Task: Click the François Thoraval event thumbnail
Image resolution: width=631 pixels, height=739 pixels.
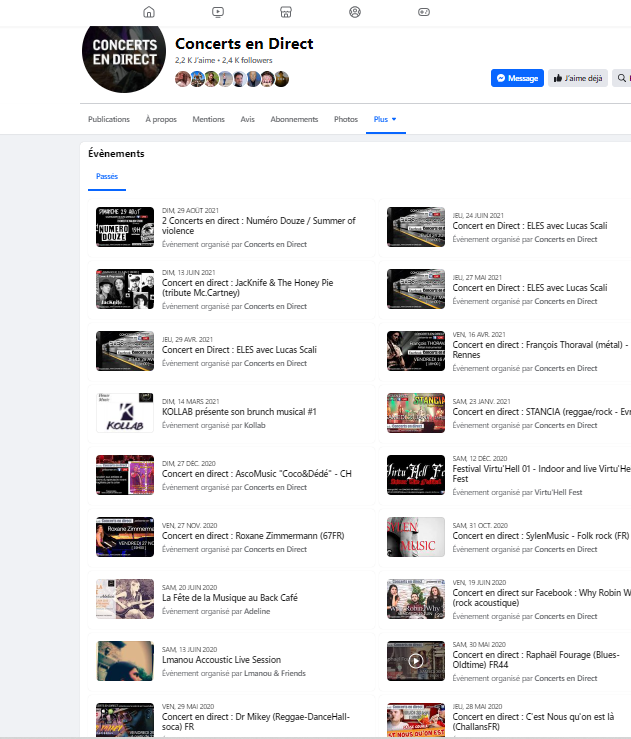Action: tap(416, 351)
